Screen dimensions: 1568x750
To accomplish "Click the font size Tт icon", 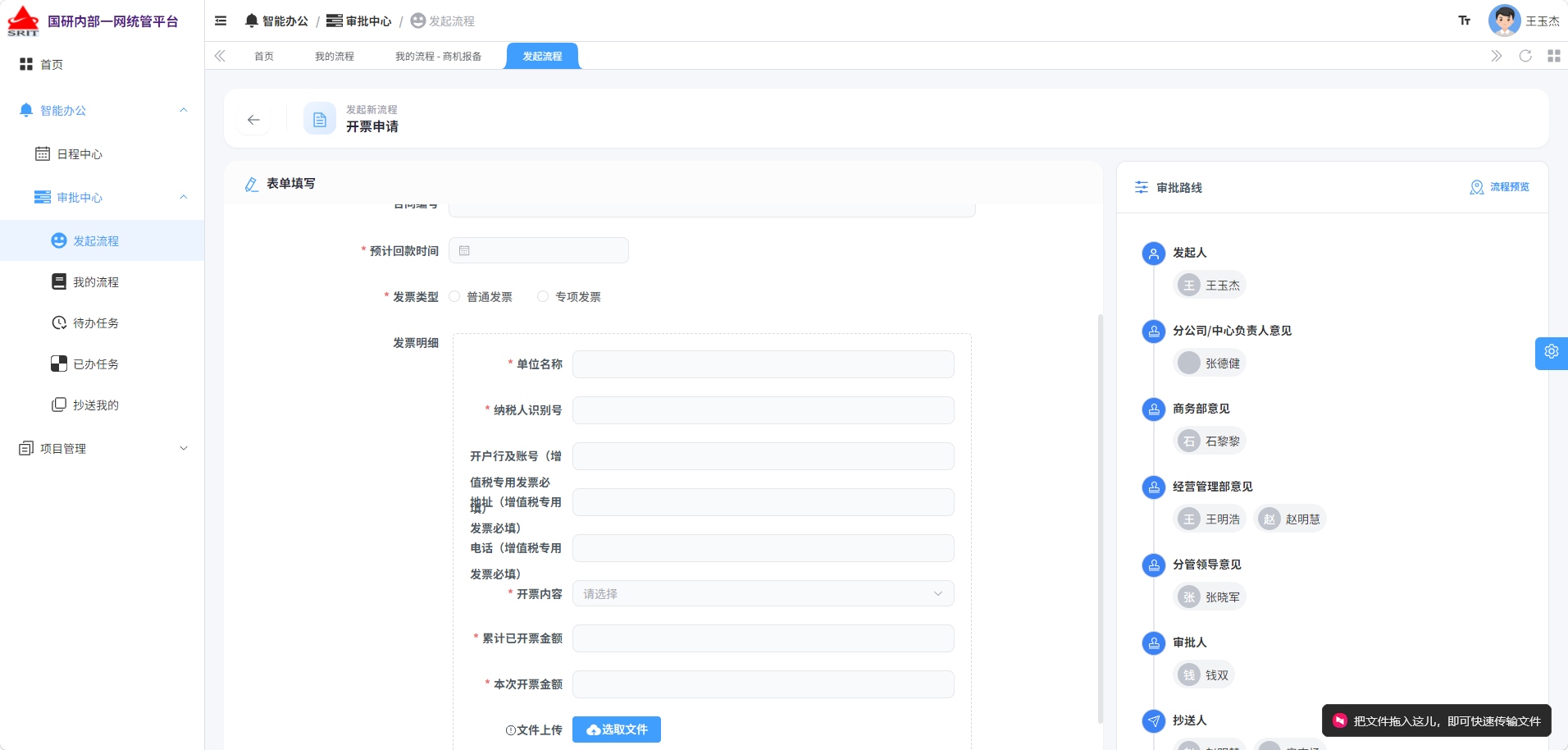I will click(x=1465, y=21).
